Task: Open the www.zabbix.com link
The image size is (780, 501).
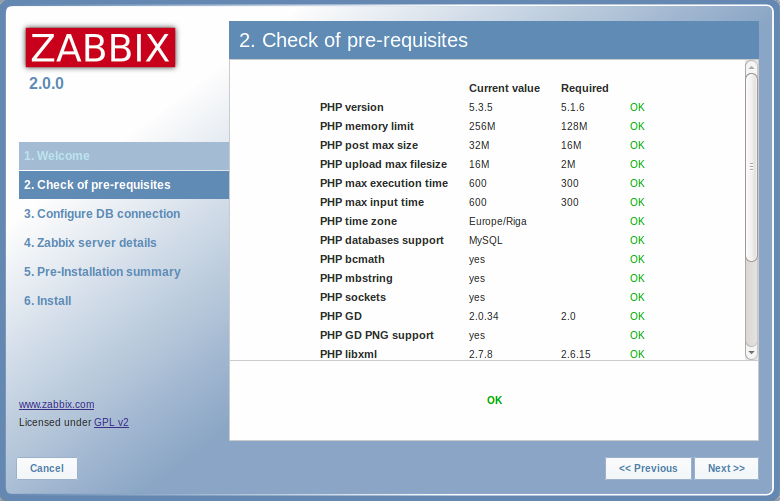Action: point(57,404)
